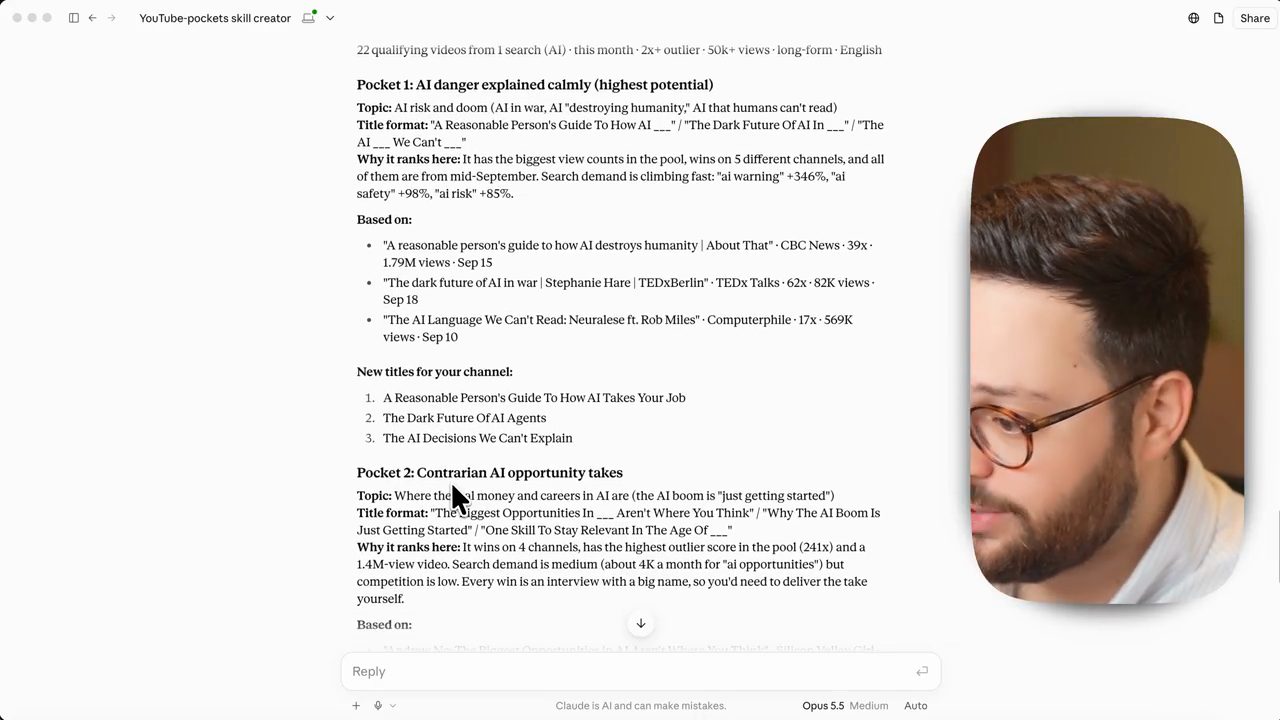Click the laptop environment status icon
This screenshot has width=1280, height=720.
(309, 17)
